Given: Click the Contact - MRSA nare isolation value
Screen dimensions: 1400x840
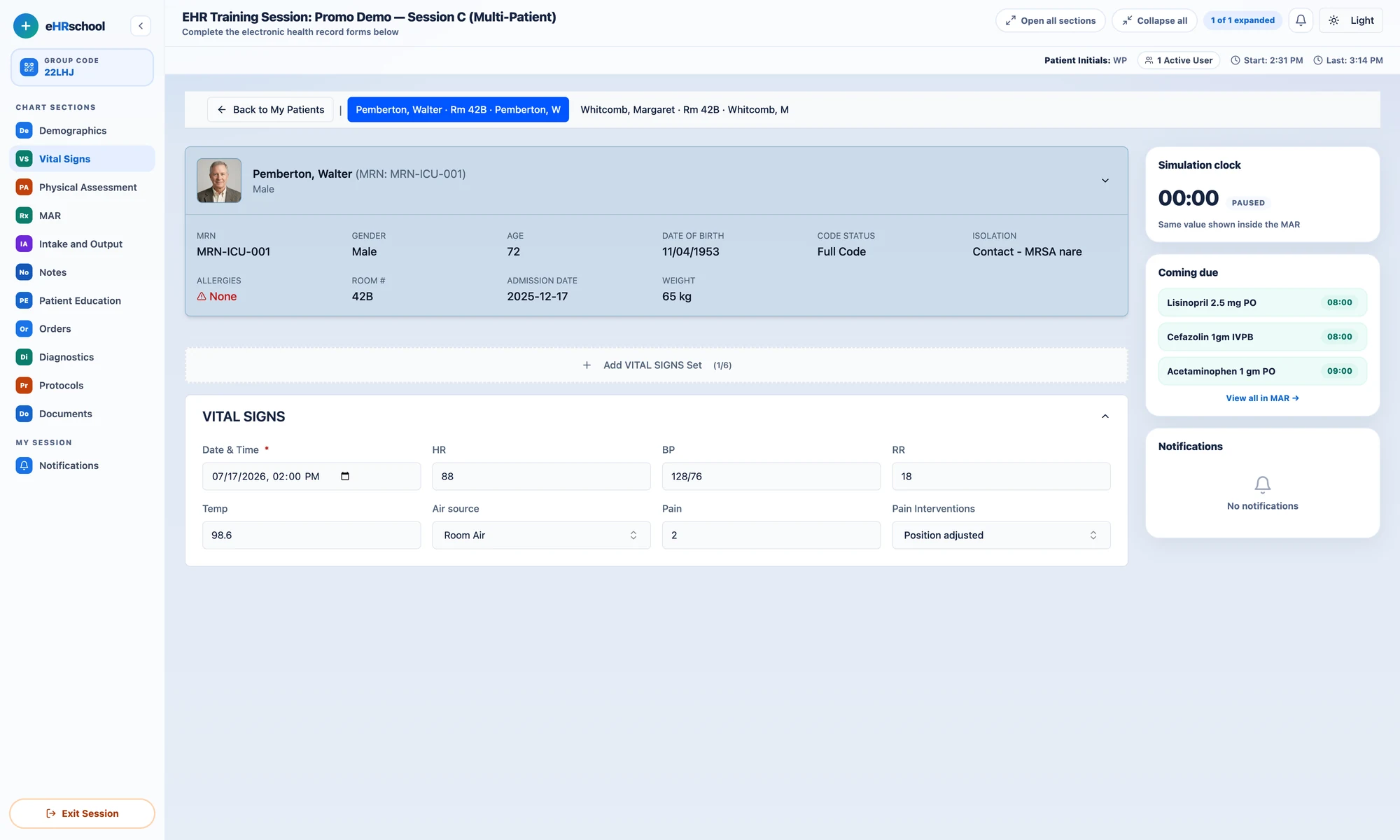Looking at the screenshot, I should pos(1027,252).
